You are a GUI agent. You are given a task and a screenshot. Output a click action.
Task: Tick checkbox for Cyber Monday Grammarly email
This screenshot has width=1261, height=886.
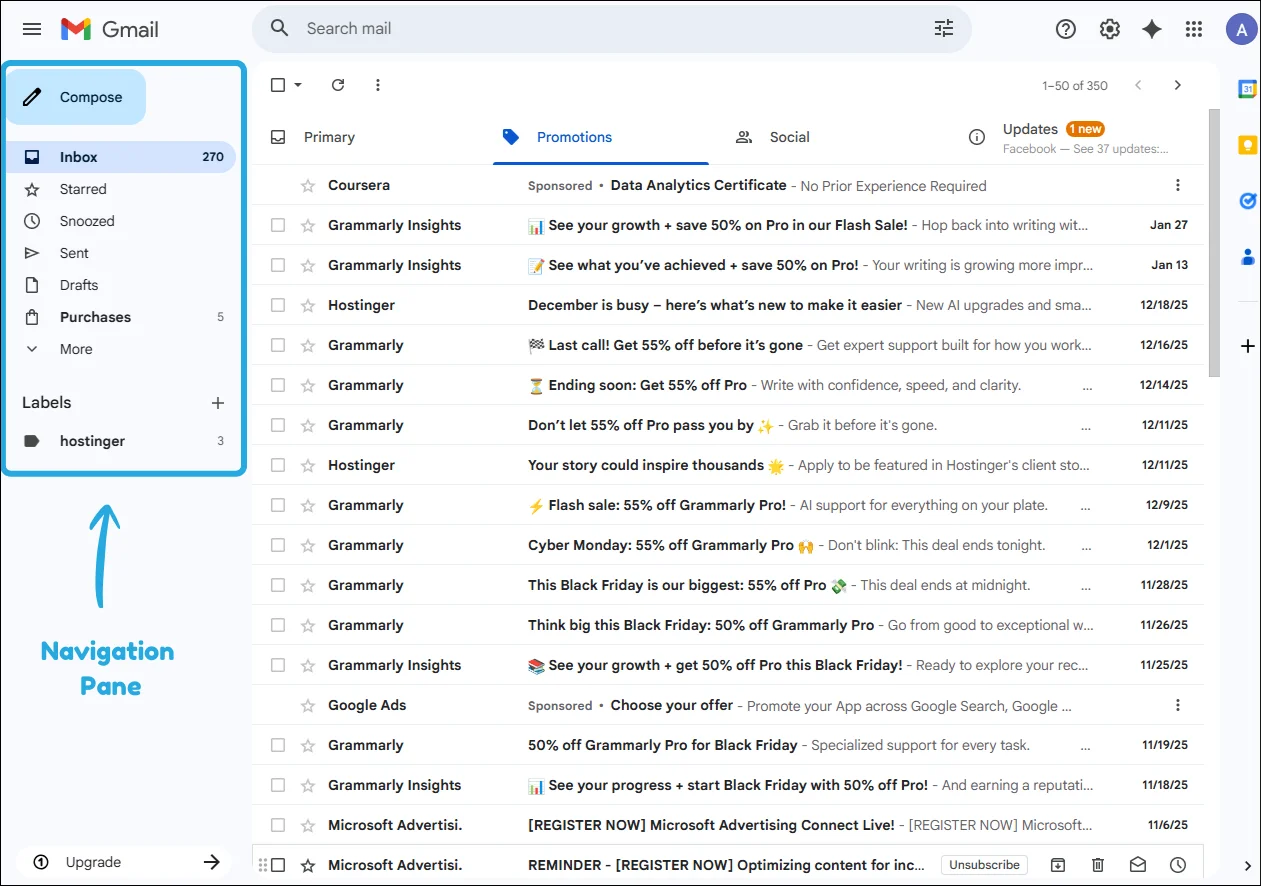pyautogui.click(x=278, y=545)
